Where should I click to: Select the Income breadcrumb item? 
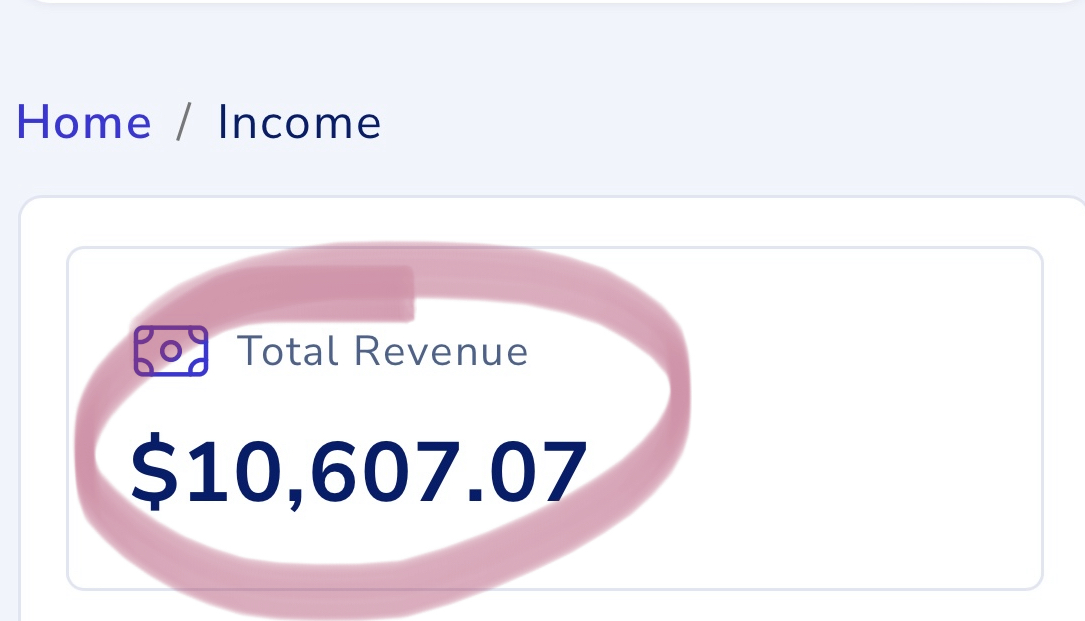[299, 123]
